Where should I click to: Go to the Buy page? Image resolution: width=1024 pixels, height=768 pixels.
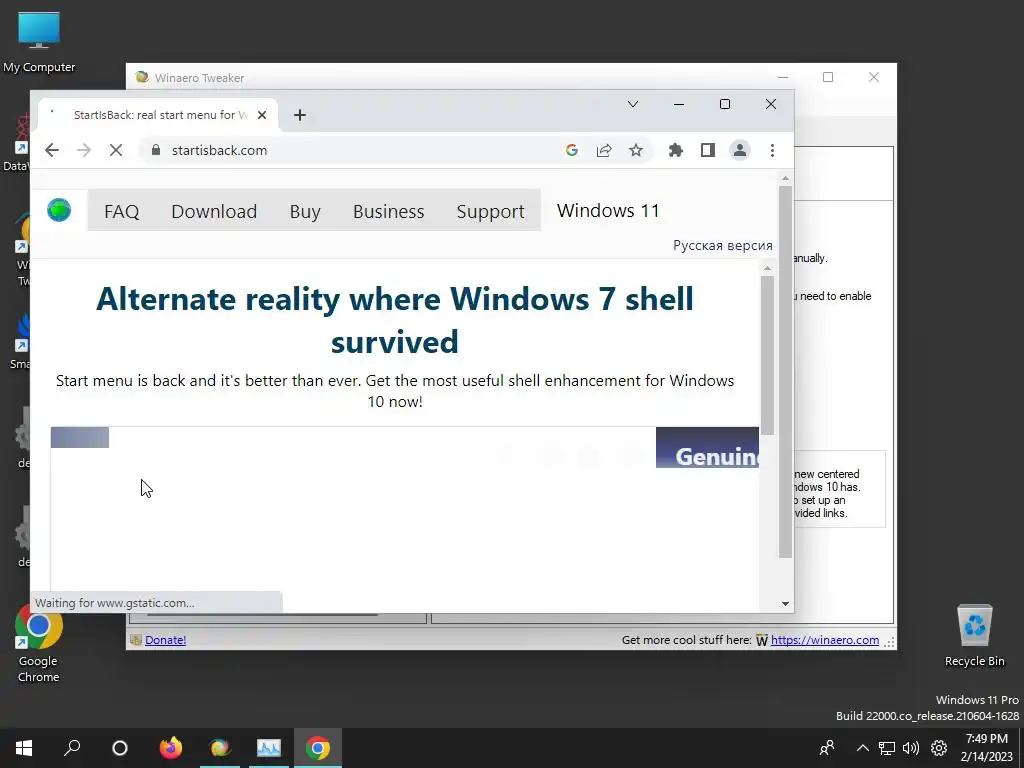tap(305, 212)
